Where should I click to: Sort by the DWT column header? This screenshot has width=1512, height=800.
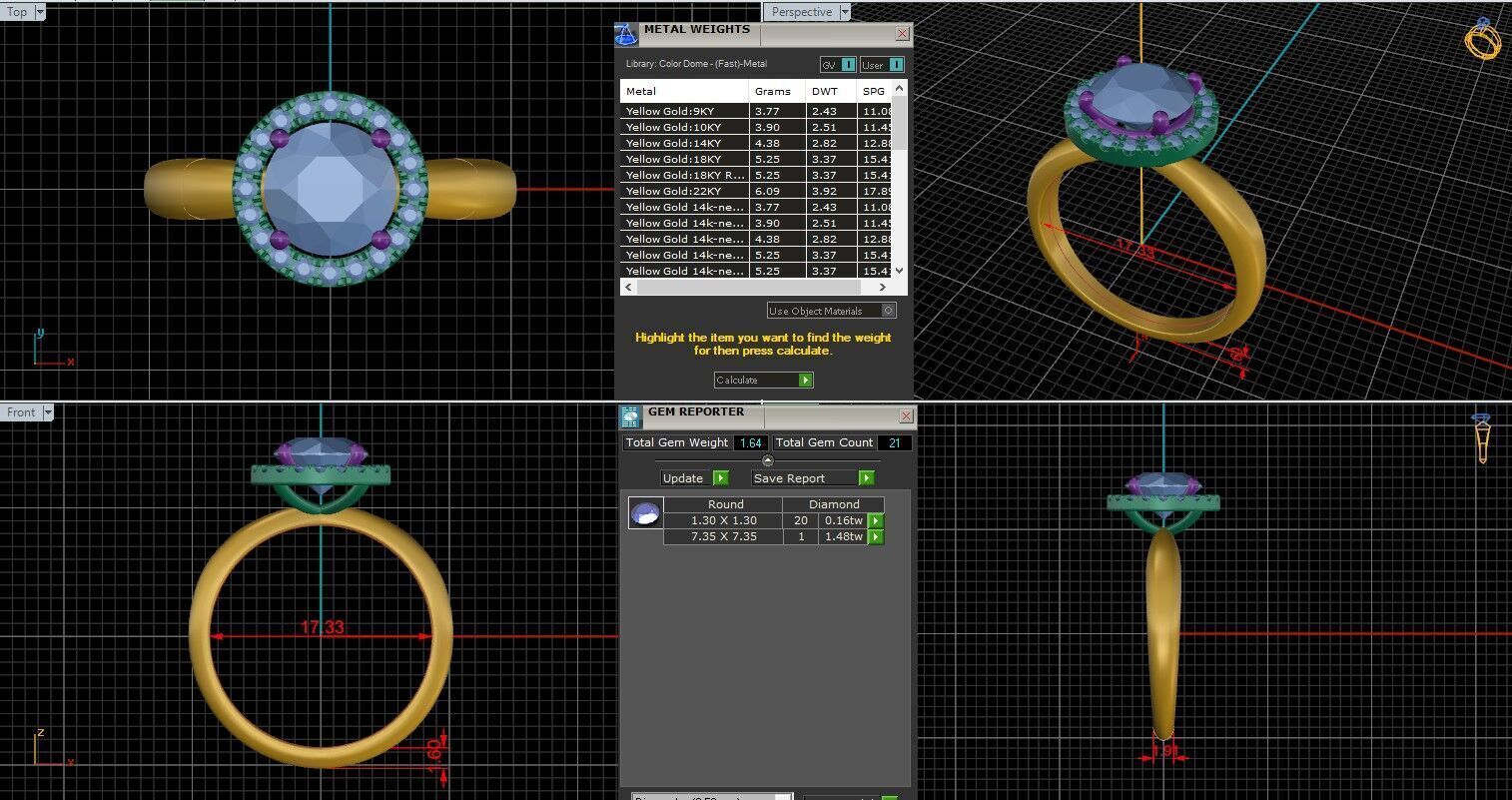click(831, 91)
